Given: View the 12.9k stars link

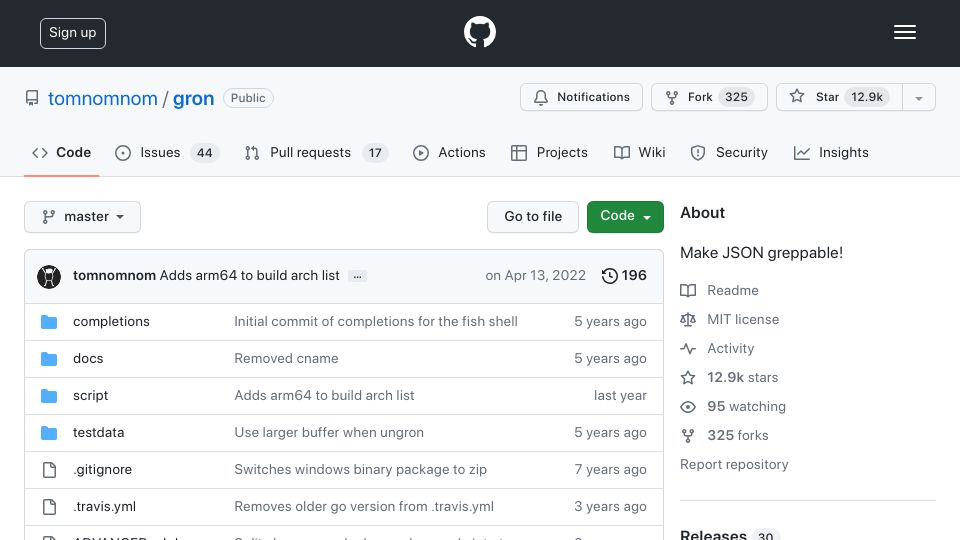Looking at the screenshot, I should [742, 377].
